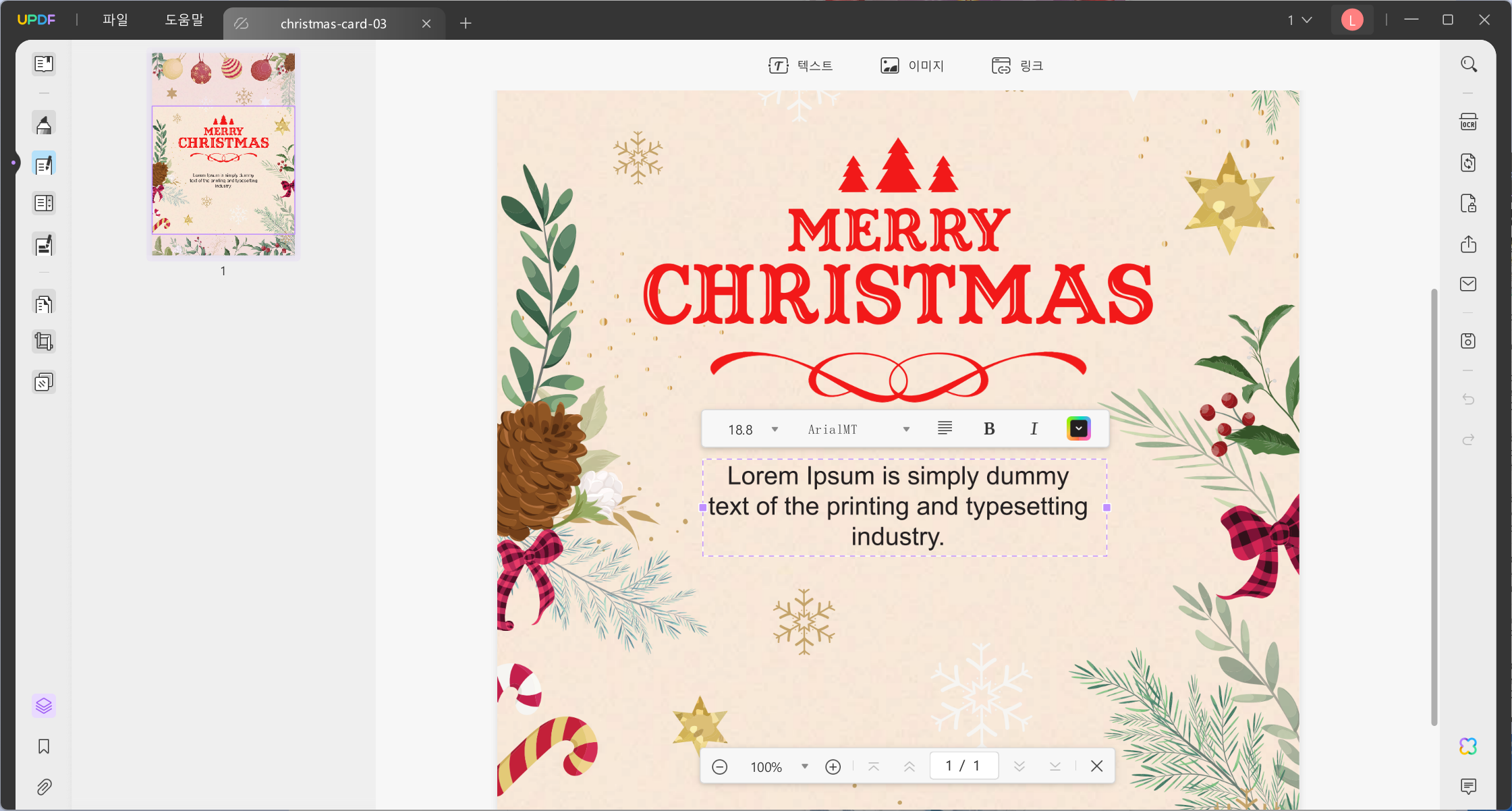Image resolution: width=1512 pixels, height=811 pixels.
Task: Jump to the first page
Action: coord(874,766)
